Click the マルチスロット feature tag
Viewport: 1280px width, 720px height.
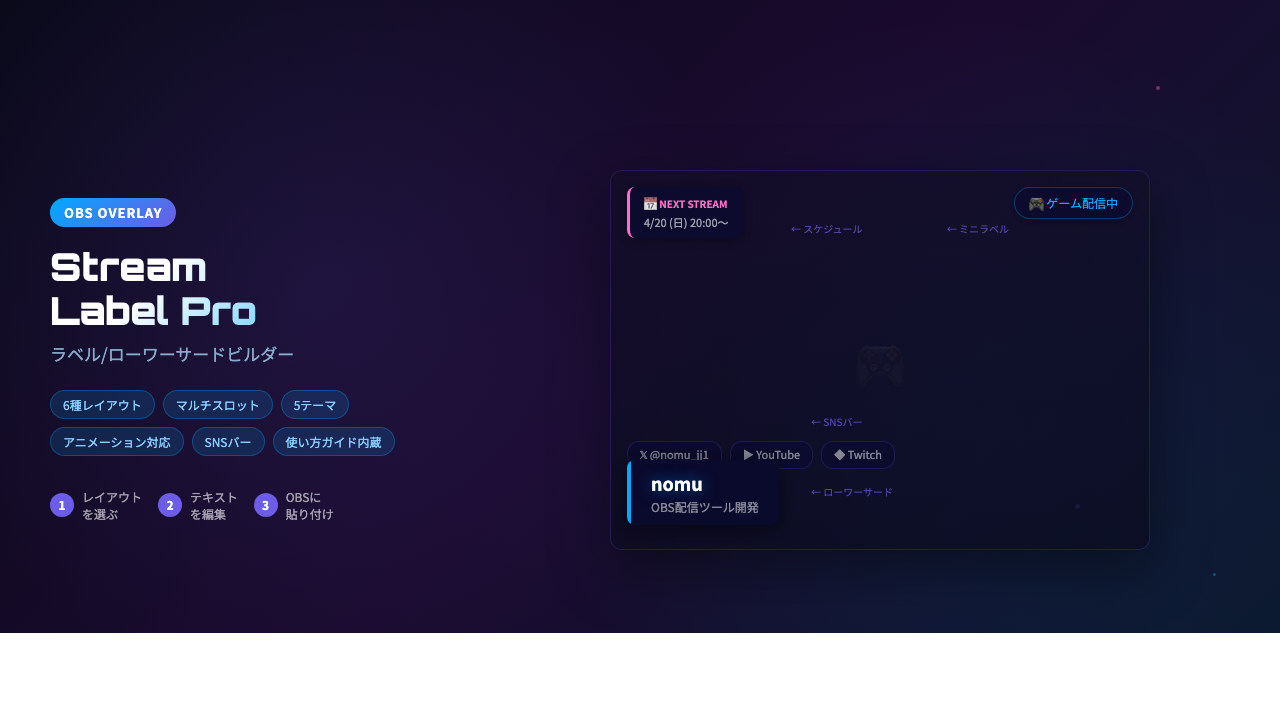pyautogui.click(x=218, y=405)
